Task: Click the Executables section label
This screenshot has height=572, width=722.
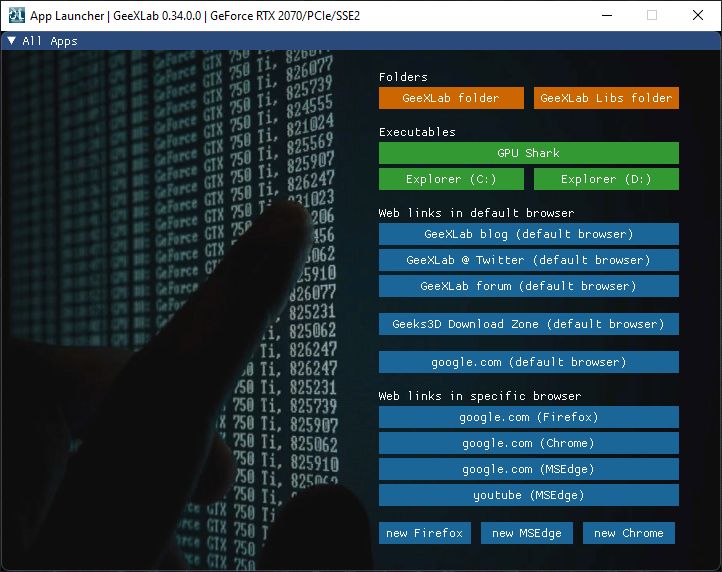Action: 417,132
